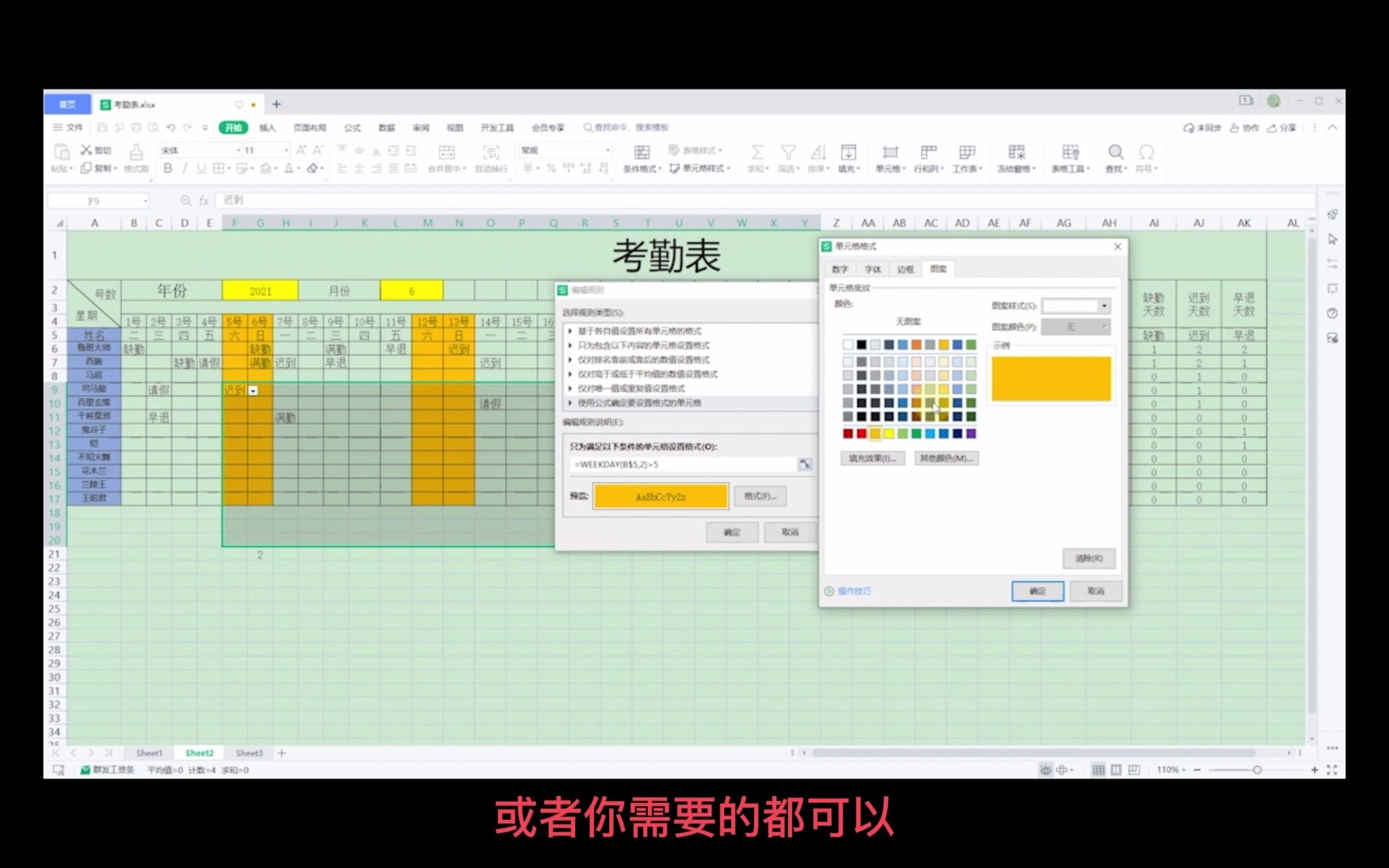Image resolution: width=1389 pixels, height=868 pixels.
Task: Click the 排序 (Sort) icon
Action: tap(818, 152)
